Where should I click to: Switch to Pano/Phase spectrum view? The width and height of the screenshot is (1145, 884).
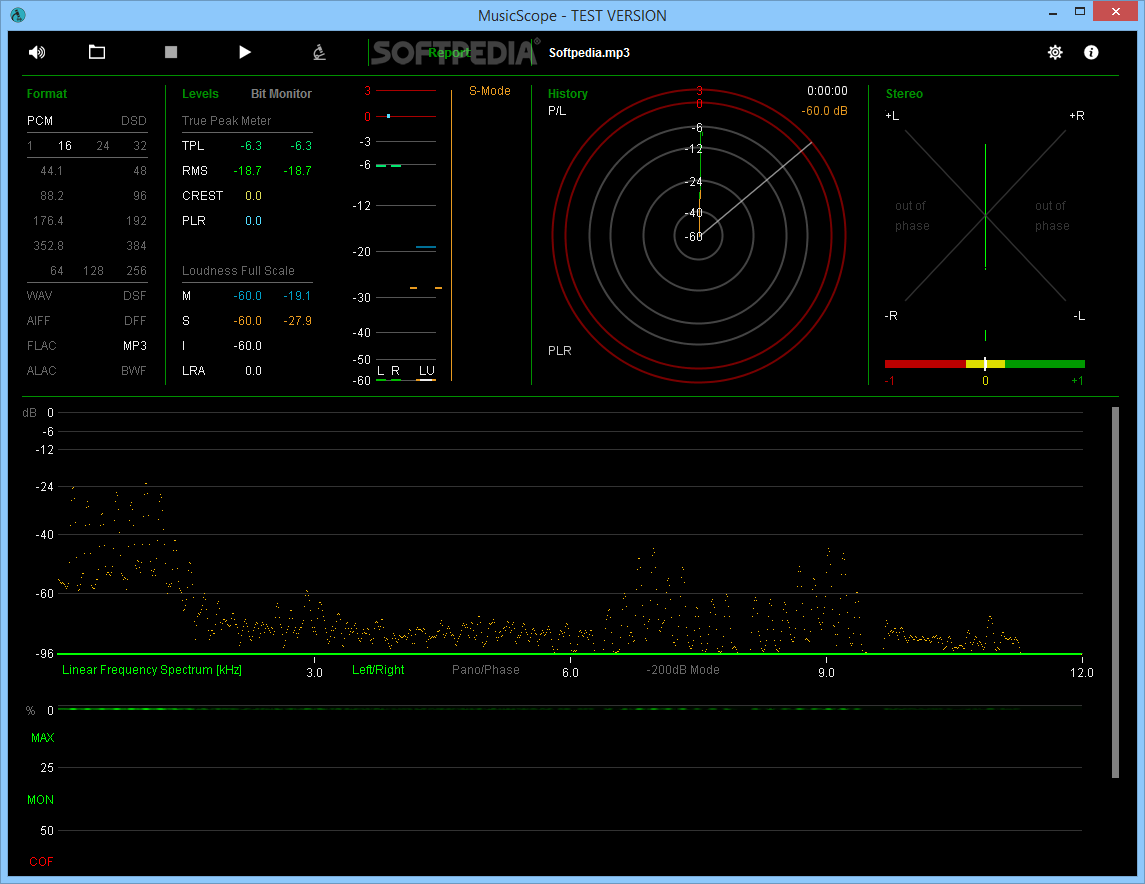486,670
